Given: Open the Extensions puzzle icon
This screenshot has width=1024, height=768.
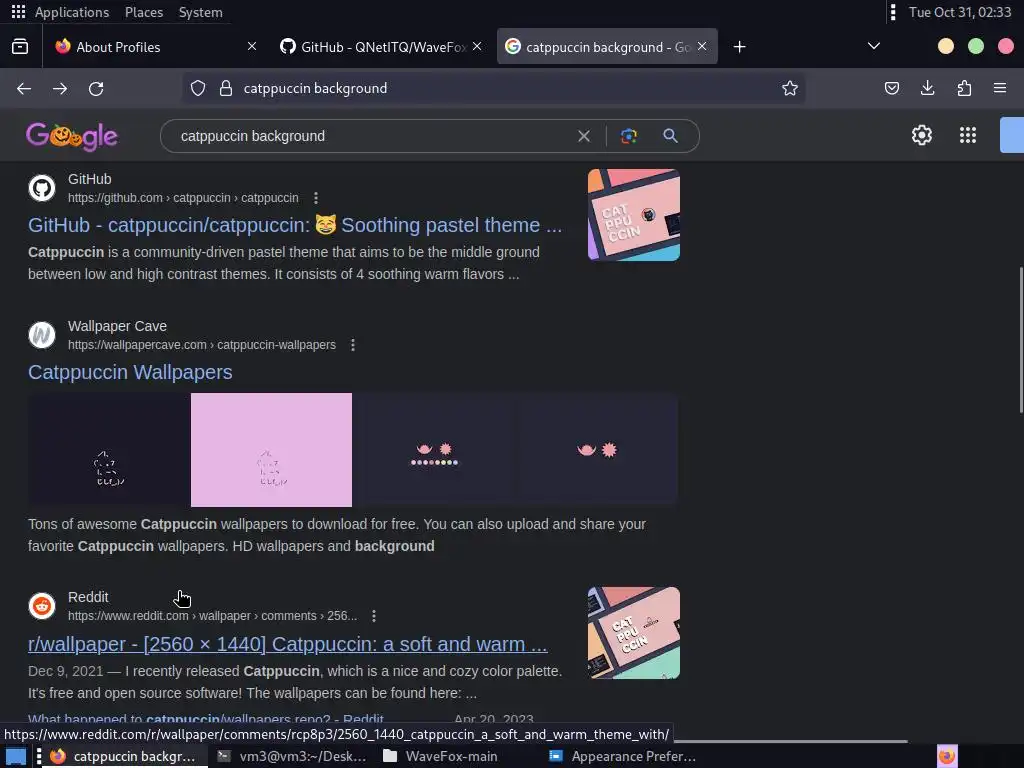Looking at the screenshot, I should [964, 88].
